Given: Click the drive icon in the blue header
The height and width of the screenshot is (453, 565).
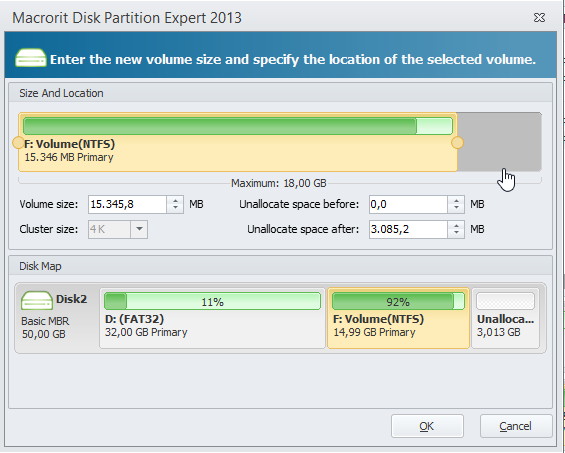Looking at the screenshot, I should pyautogui.click(x=31, y=58).
